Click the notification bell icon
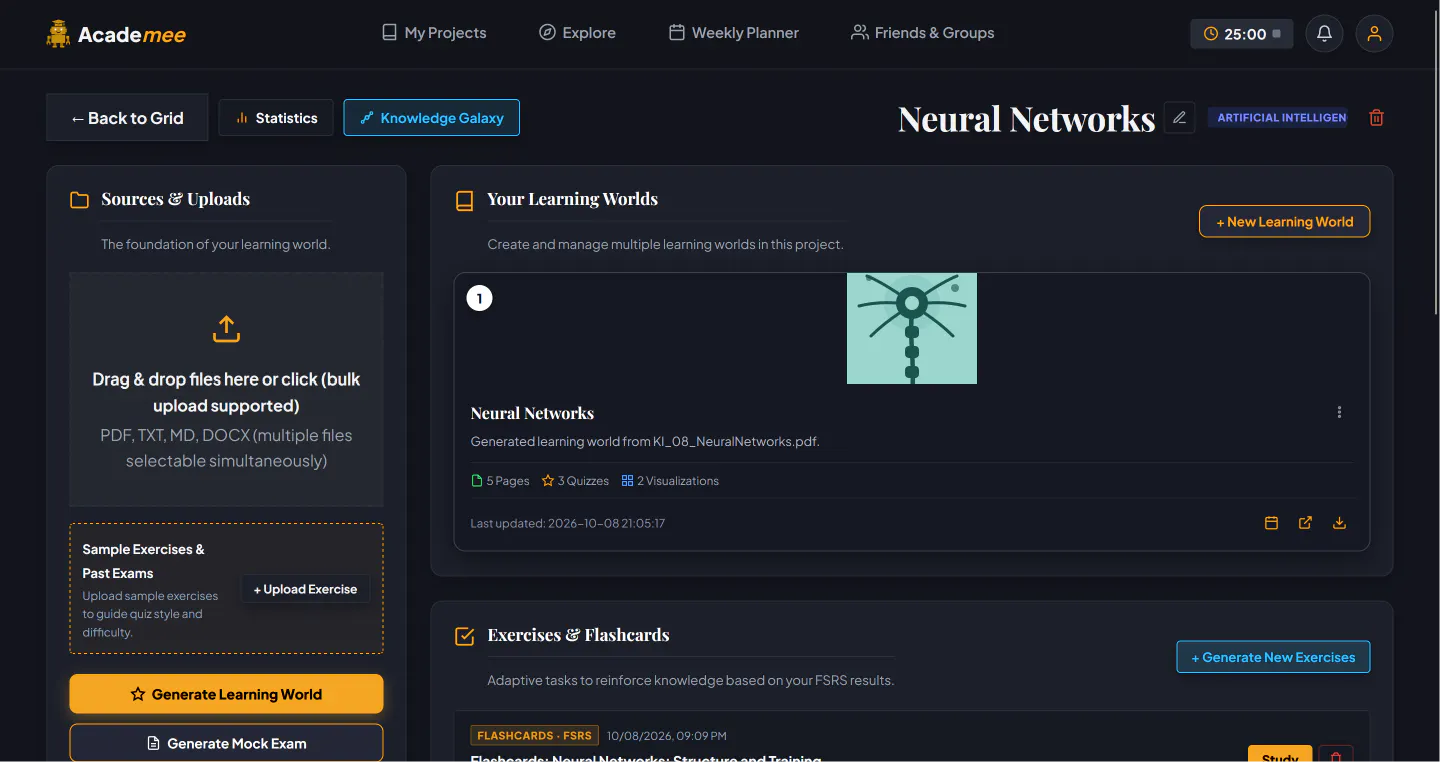 coord(1324,34)
